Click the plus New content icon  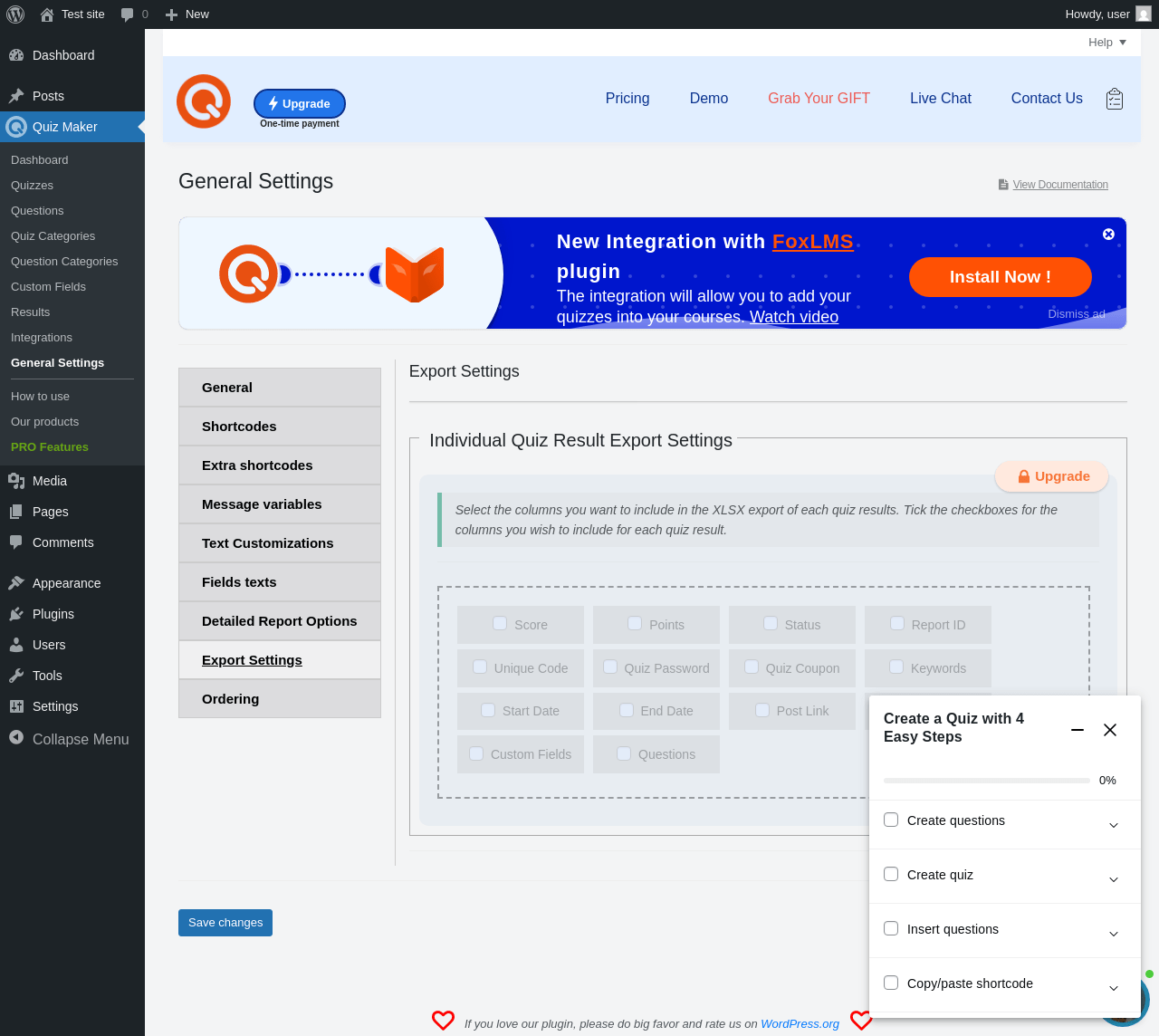(x=171, y=14)
